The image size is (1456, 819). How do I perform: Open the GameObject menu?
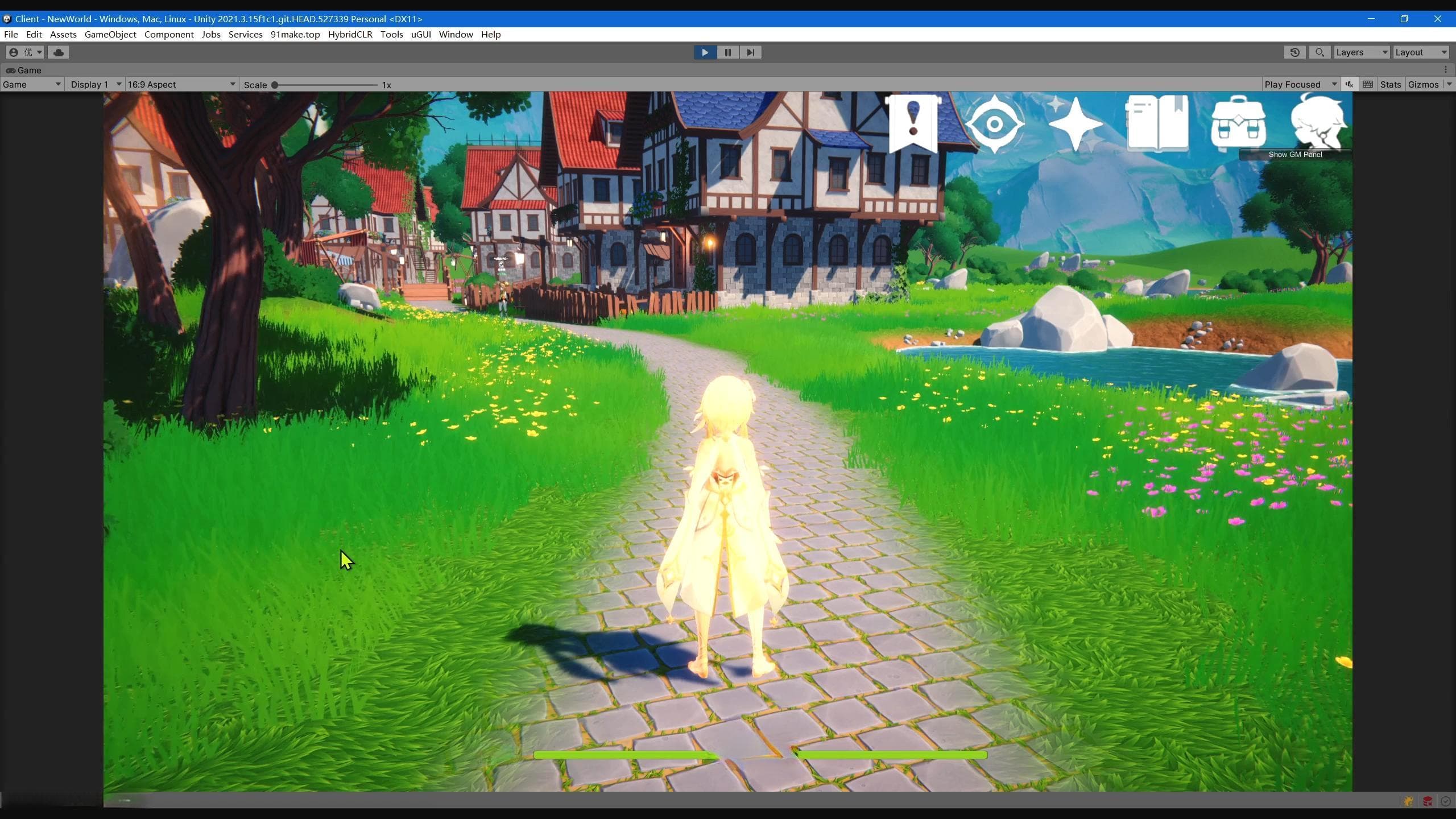tap(110, 35)
